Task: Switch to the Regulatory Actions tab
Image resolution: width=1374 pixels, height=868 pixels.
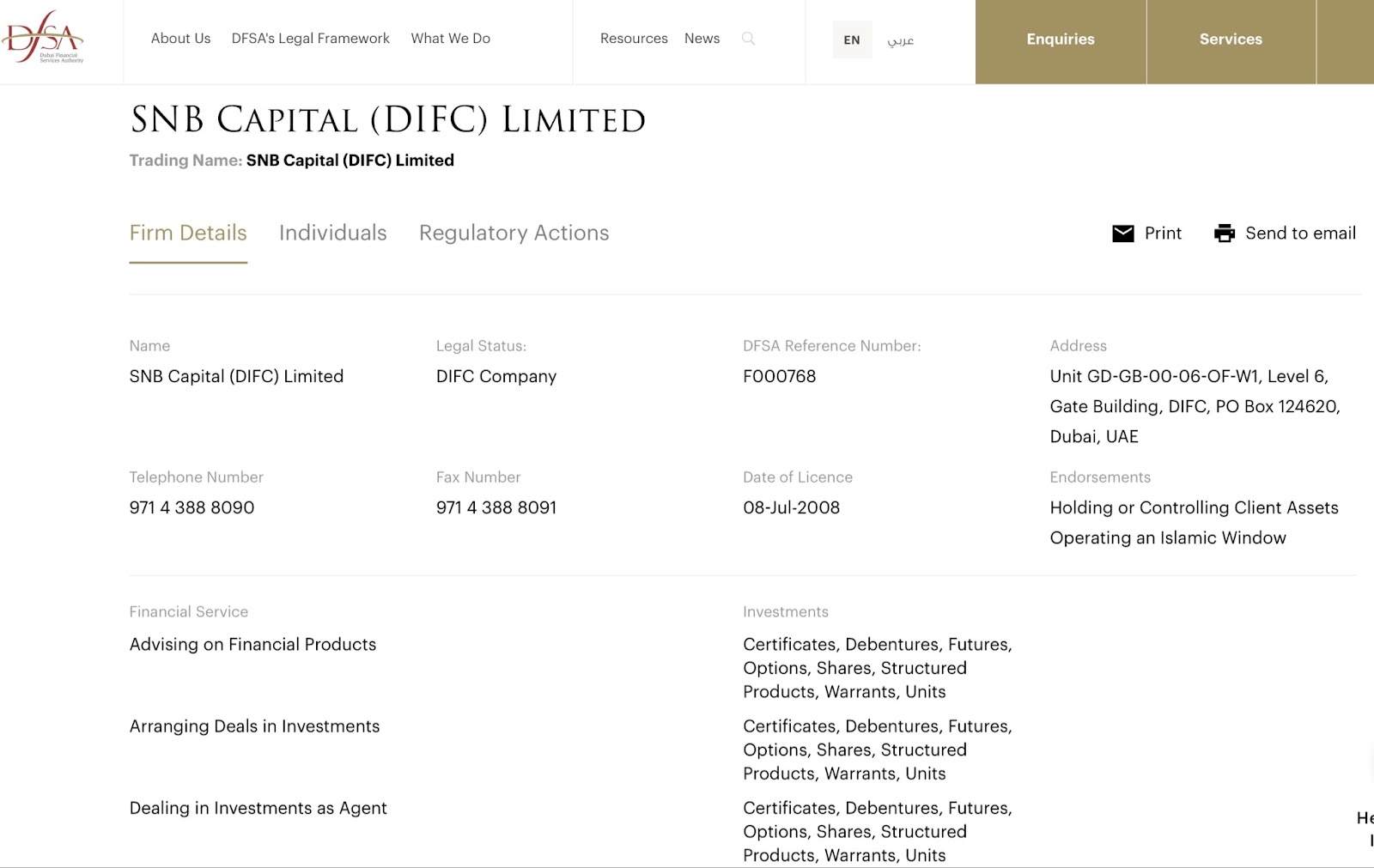Action: point(514,234)
